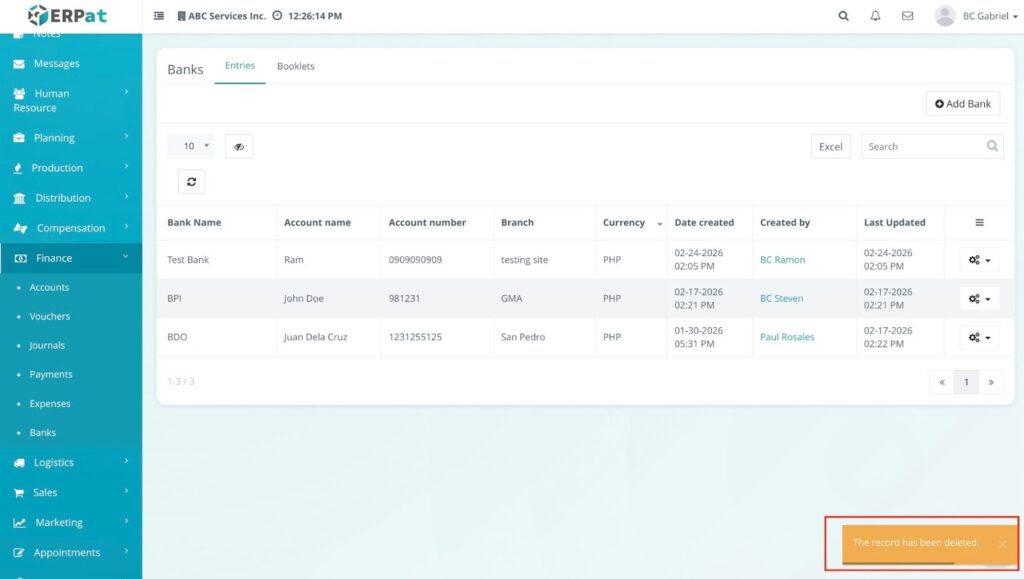Export the table using the Excel button
This screenshot has height=579, width=1024.
pos(830,146)
